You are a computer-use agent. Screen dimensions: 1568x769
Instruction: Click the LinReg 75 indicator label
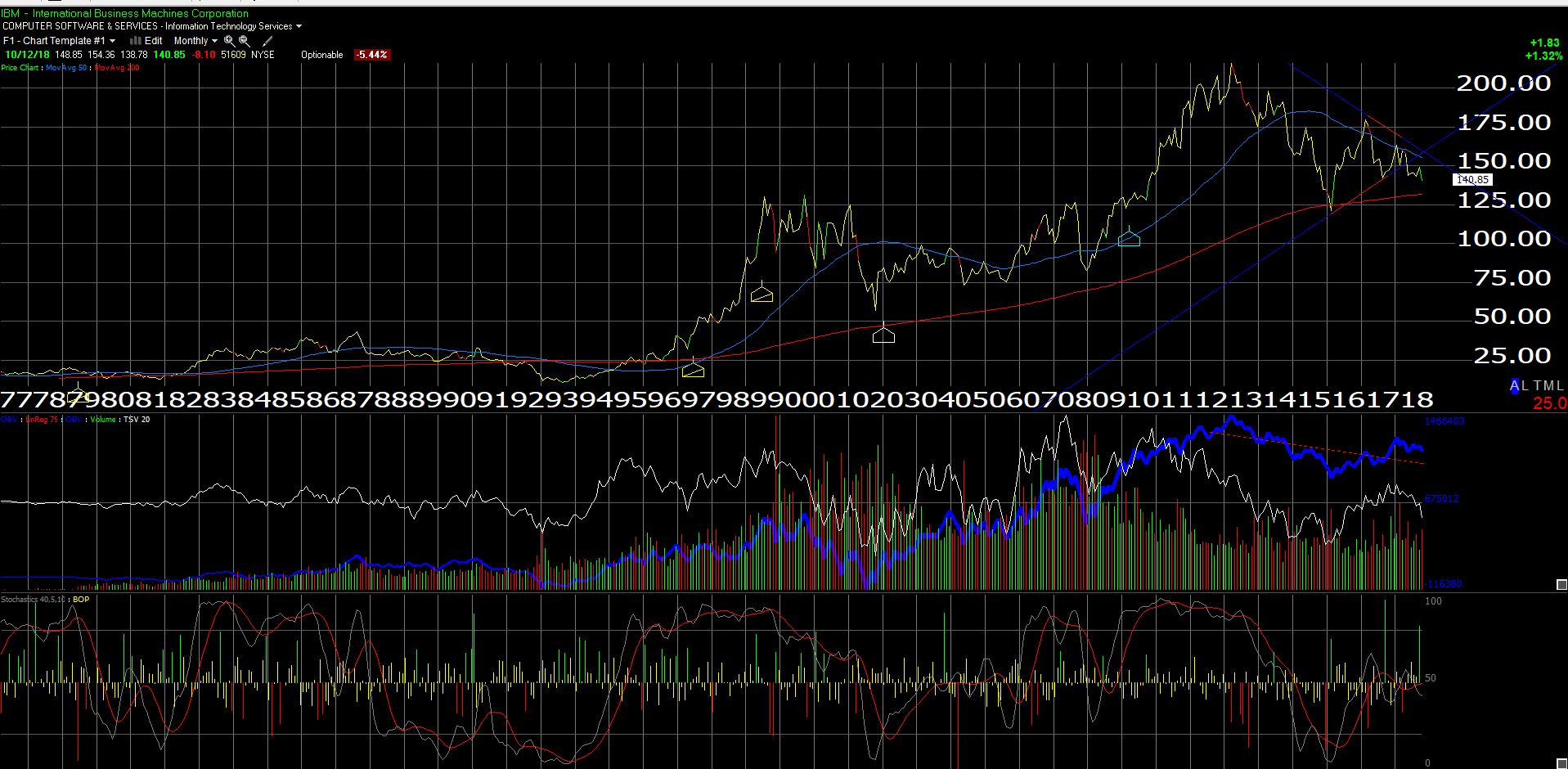pos(42,420)
